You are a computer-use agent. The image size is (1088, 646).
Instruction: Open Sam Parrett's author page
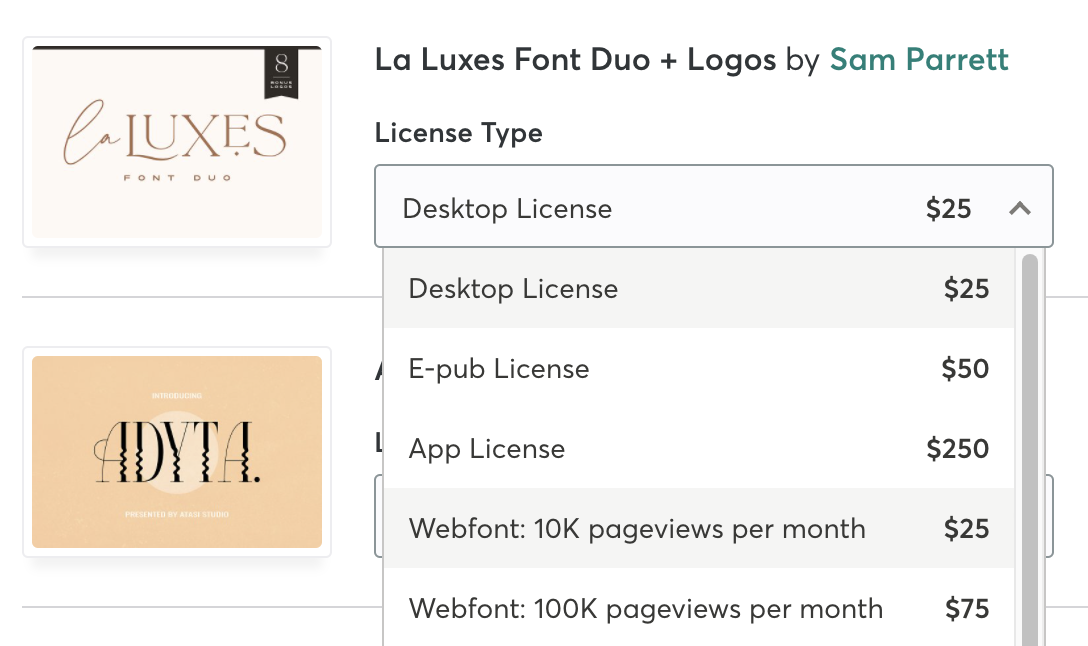click(x=919, y=60)
